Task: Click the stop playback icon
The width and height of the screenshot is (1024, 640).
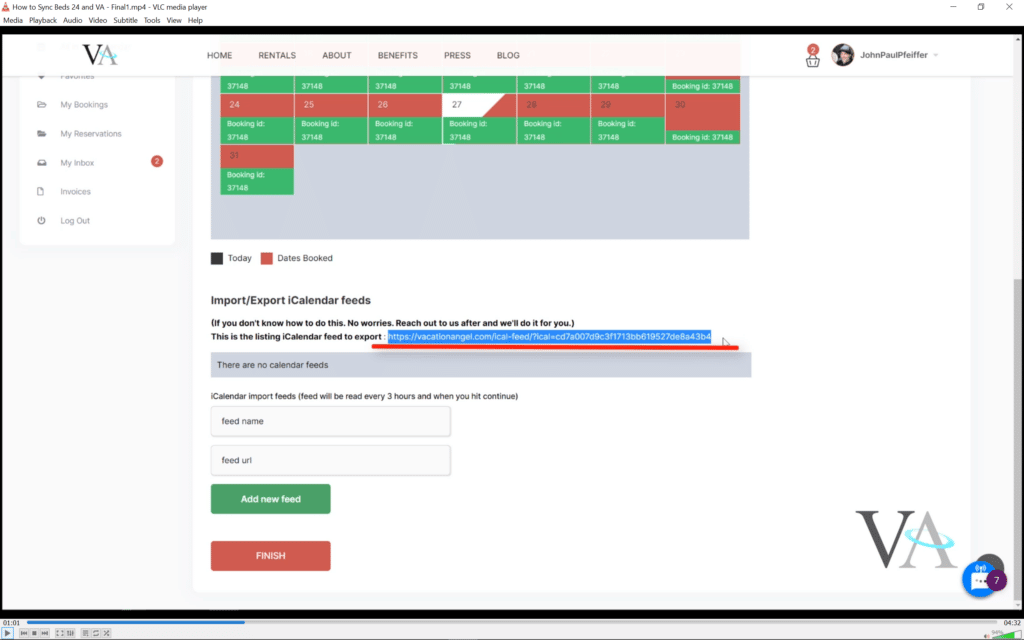Action: [34, 633]
